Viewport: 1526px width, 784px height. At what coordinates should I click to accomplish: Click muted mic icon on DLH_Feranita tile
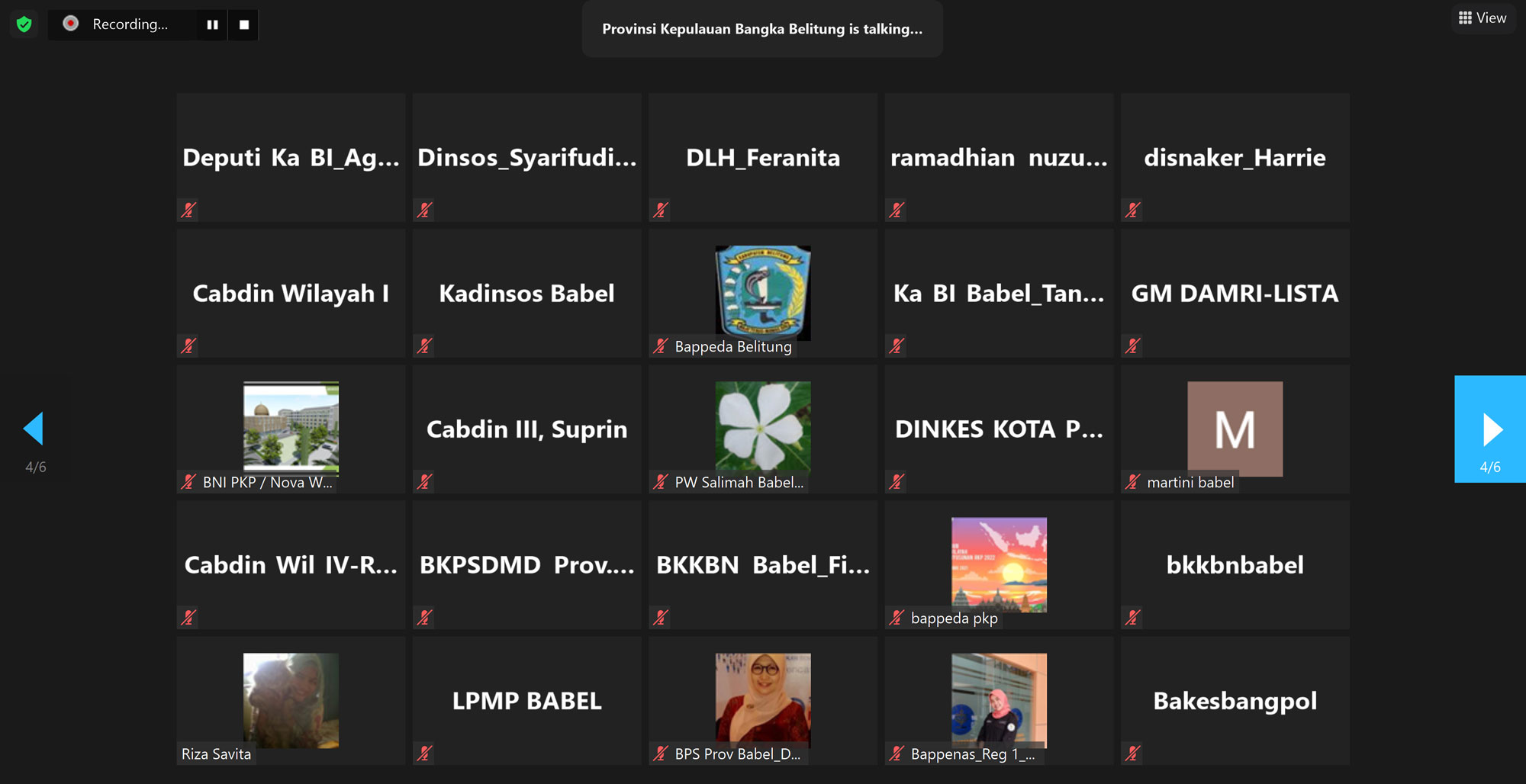(x=661, y=210)
